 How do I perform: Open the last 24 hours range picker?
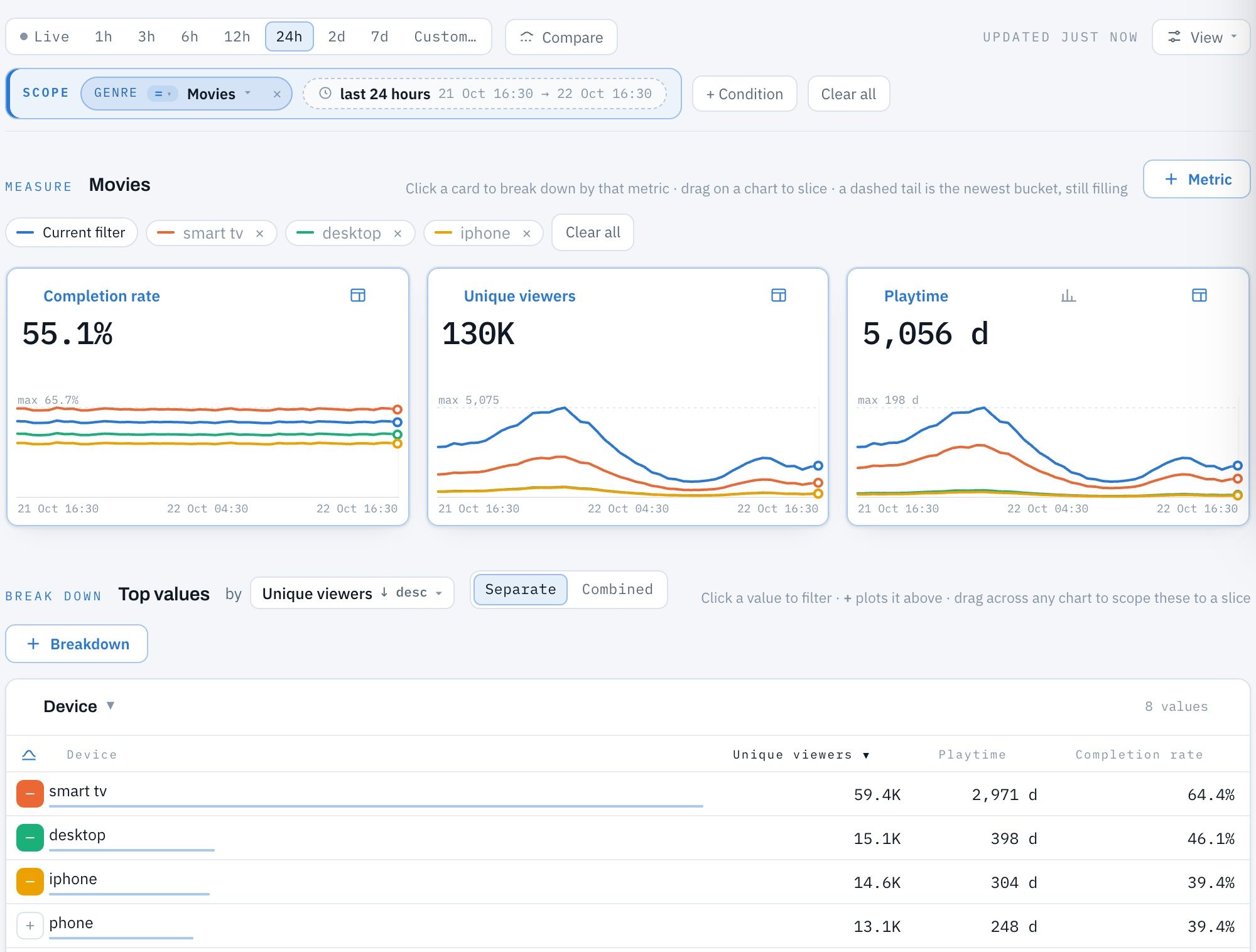[485, 94]
